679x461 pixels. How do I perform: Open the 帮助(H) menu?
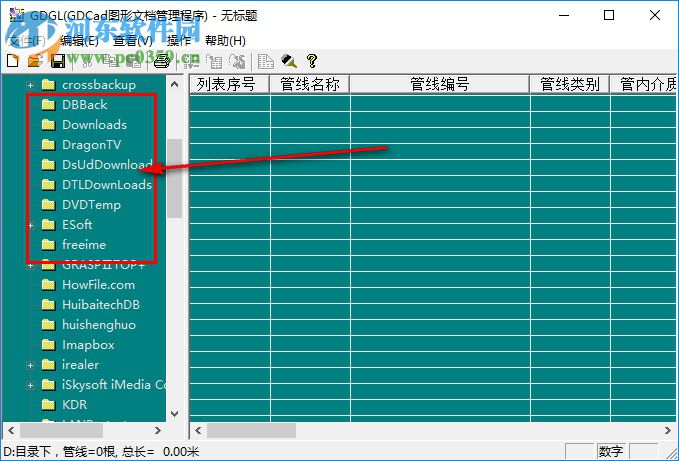[x=225, y=41]
